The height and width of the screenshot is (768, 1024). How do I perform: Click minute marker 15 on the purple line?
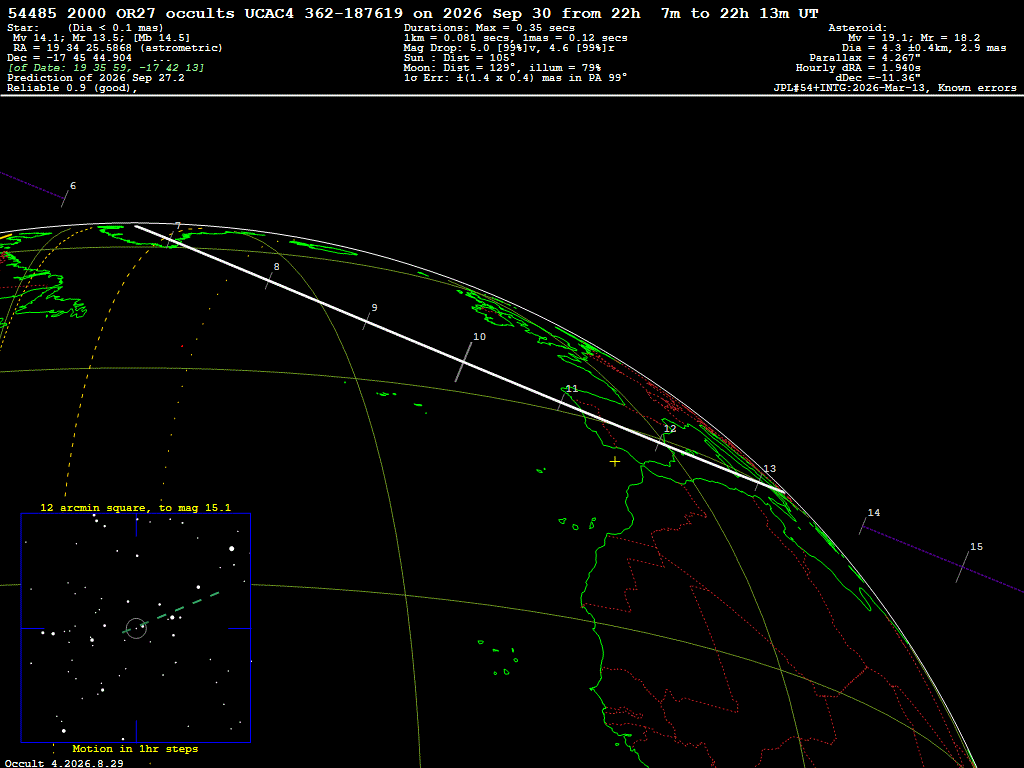click(976, 547)
